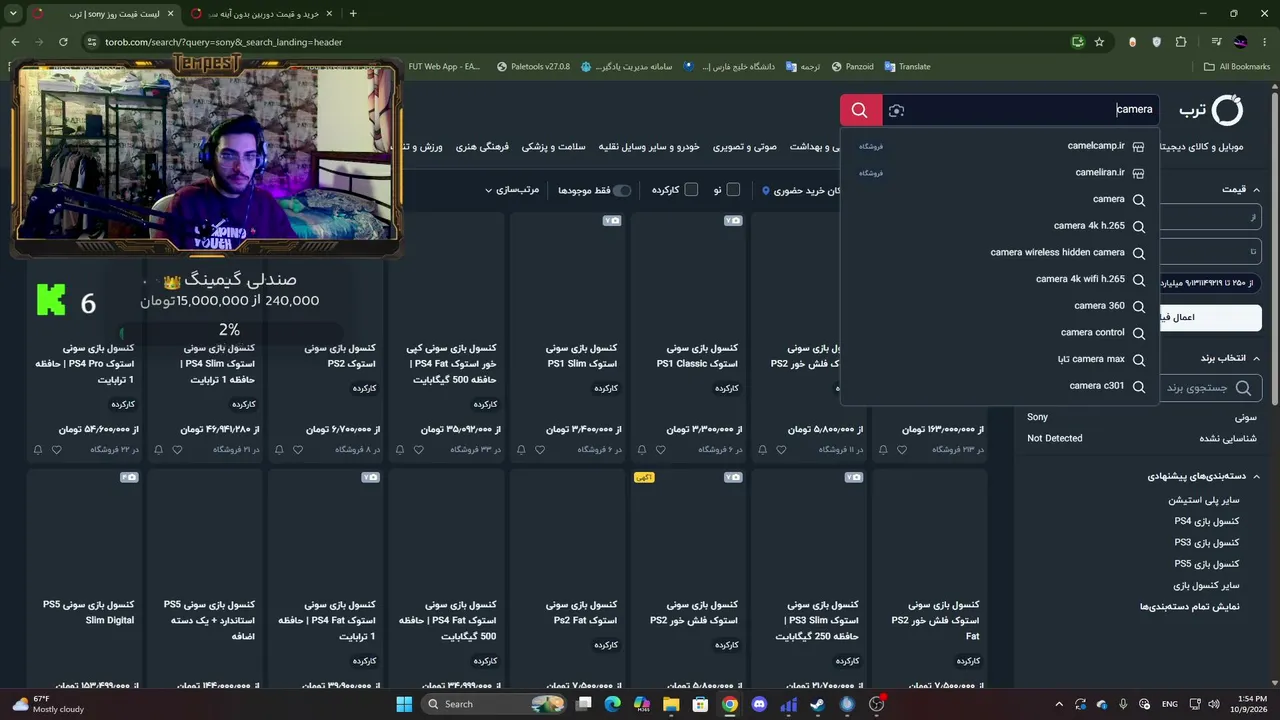
Task: Select the صوتی و تصویری category menu
Action: point(745,147)
